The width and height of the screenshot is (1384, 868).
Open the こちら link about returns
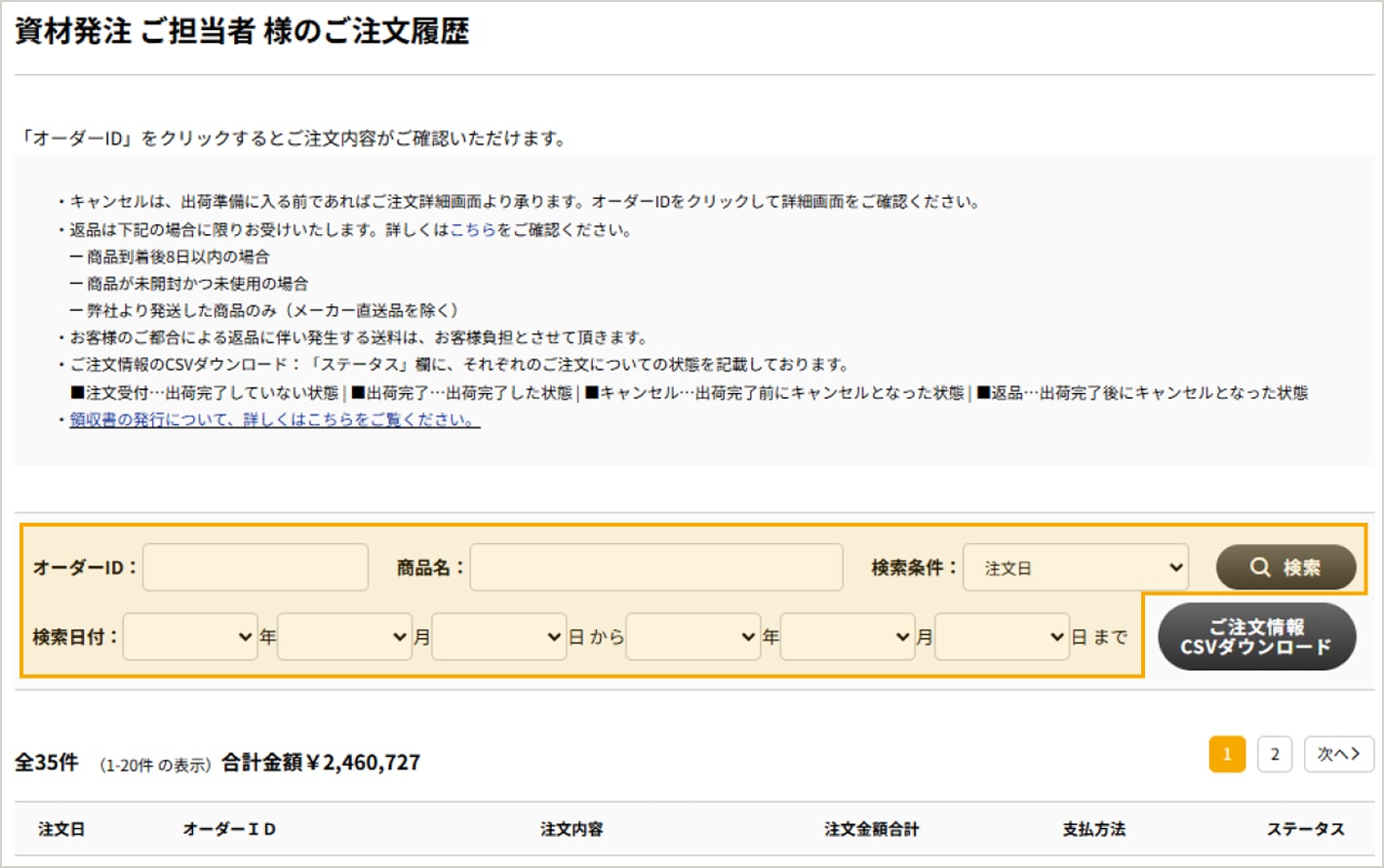(472, 230)
